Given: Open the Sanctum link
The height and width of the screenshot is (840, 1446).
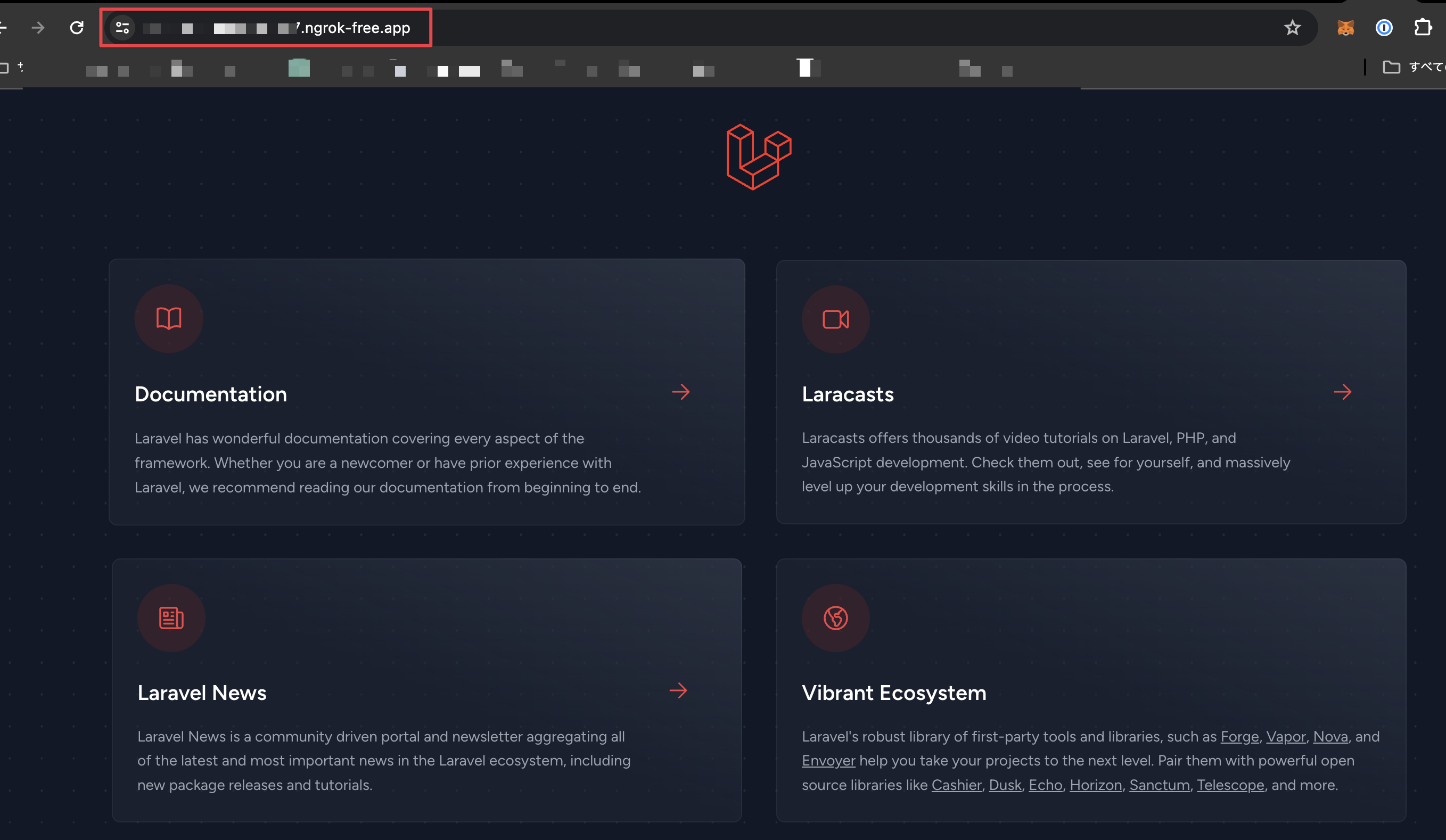Looking at the screenshot, I should point(1159,785).
